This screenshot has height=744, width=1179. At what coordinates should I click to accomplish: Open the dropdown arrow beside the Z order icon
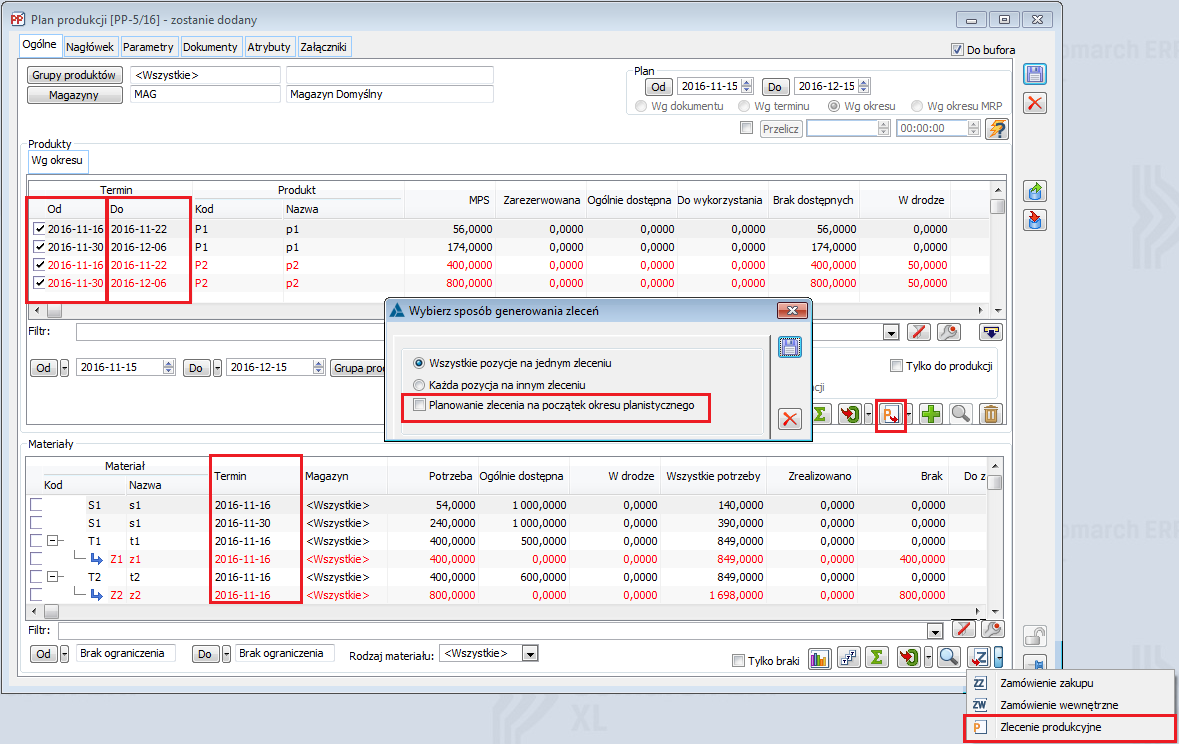pos(999,657)
